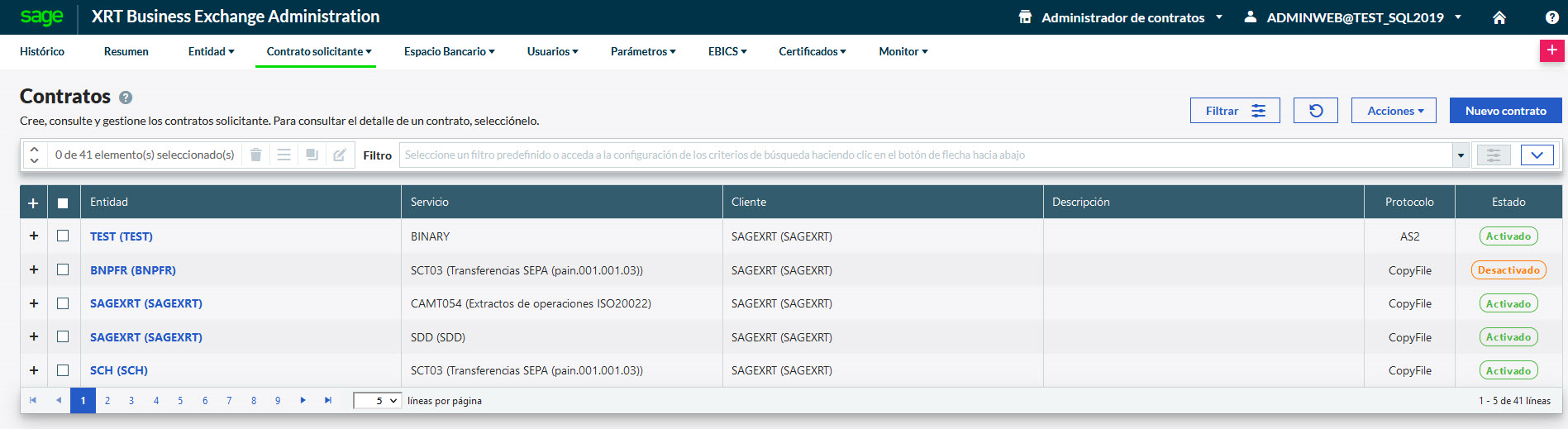Click the home icon in the header

point(1499,17)
